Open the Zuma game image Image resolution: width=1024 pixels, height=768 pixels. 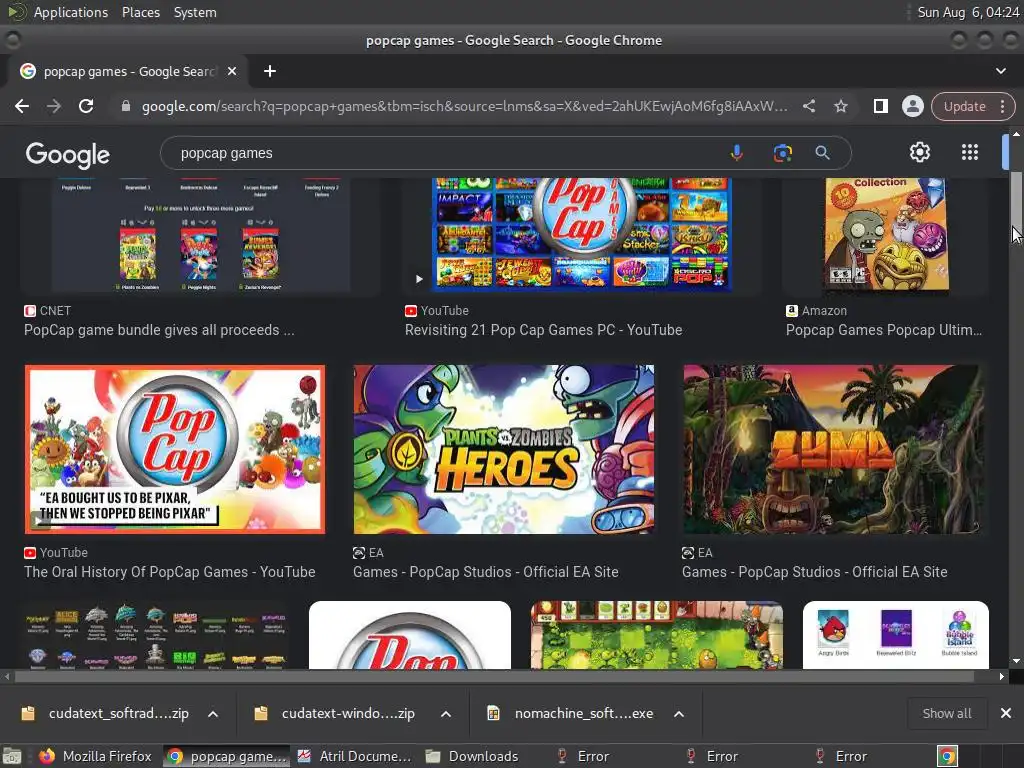point(833,449)
